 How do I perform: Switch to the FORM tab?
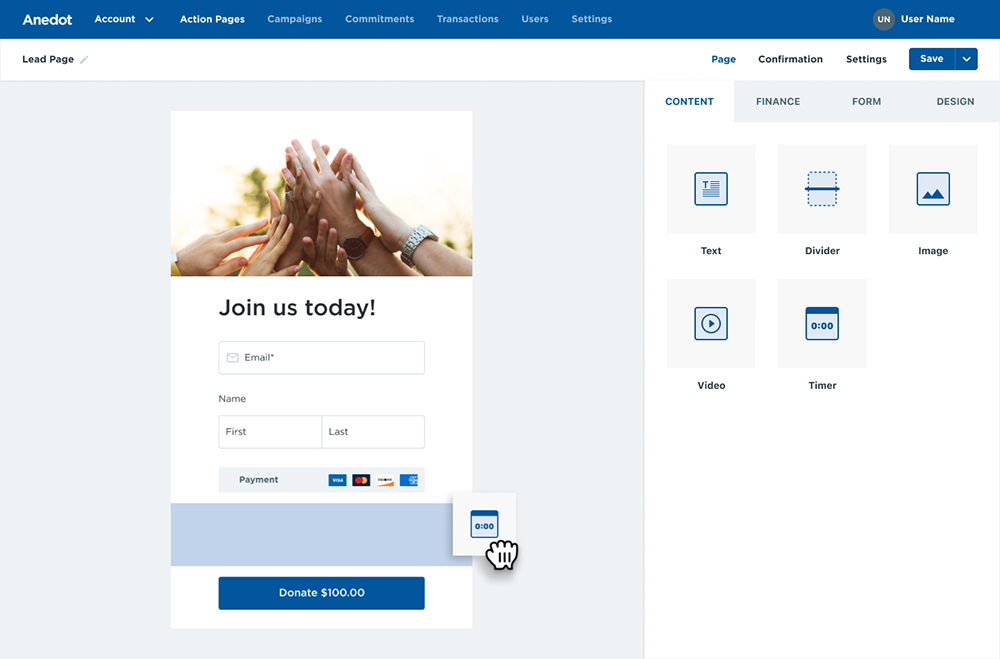(x=866, y=101)
